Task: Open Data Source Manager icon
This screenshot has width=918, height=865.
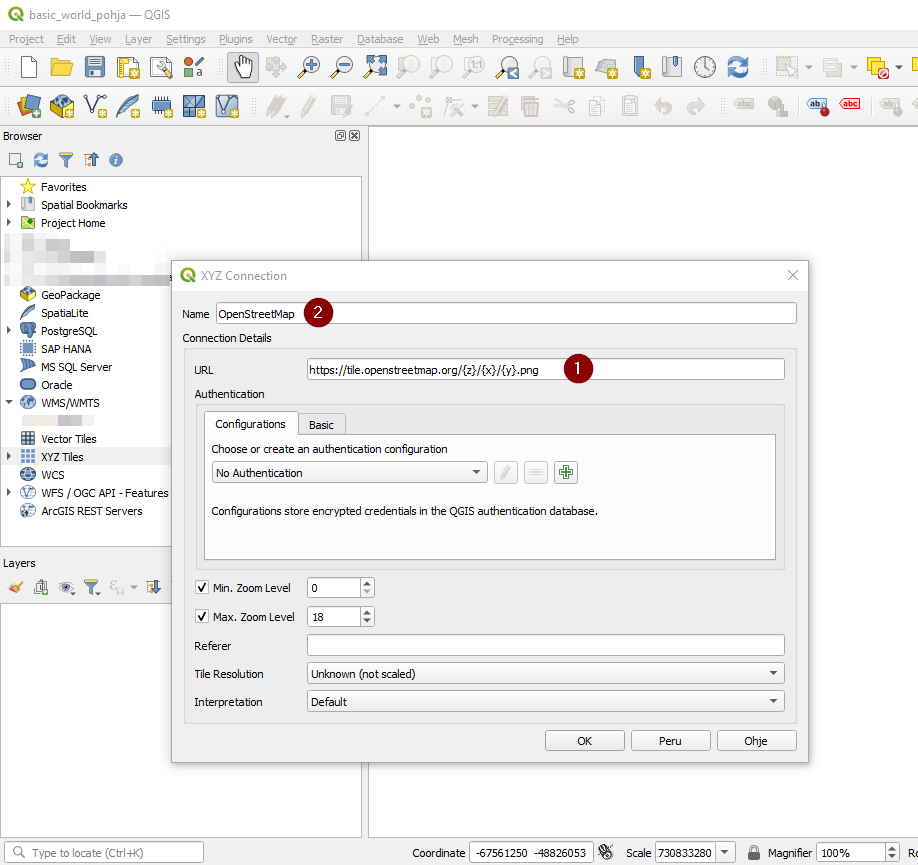Action: point(29,106)
